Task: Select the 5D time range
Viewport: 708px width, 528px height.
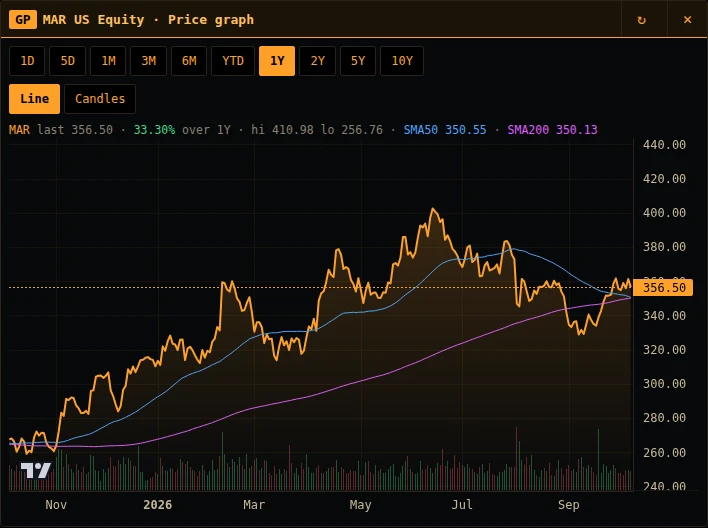Action: 67,61
